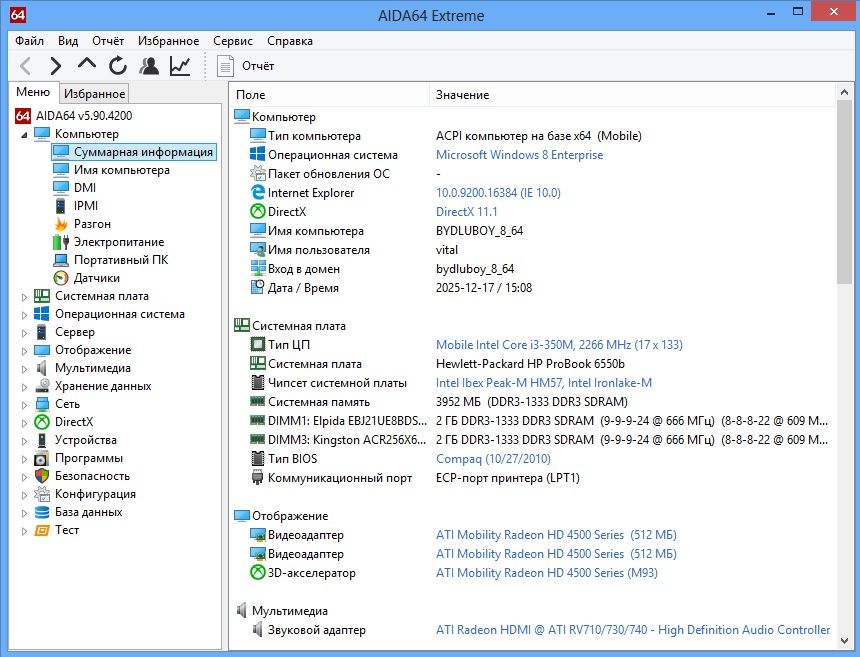Click the Refresh toolbar icon
This screenshot has width=860, height=657.
click(x=117, y=66)
